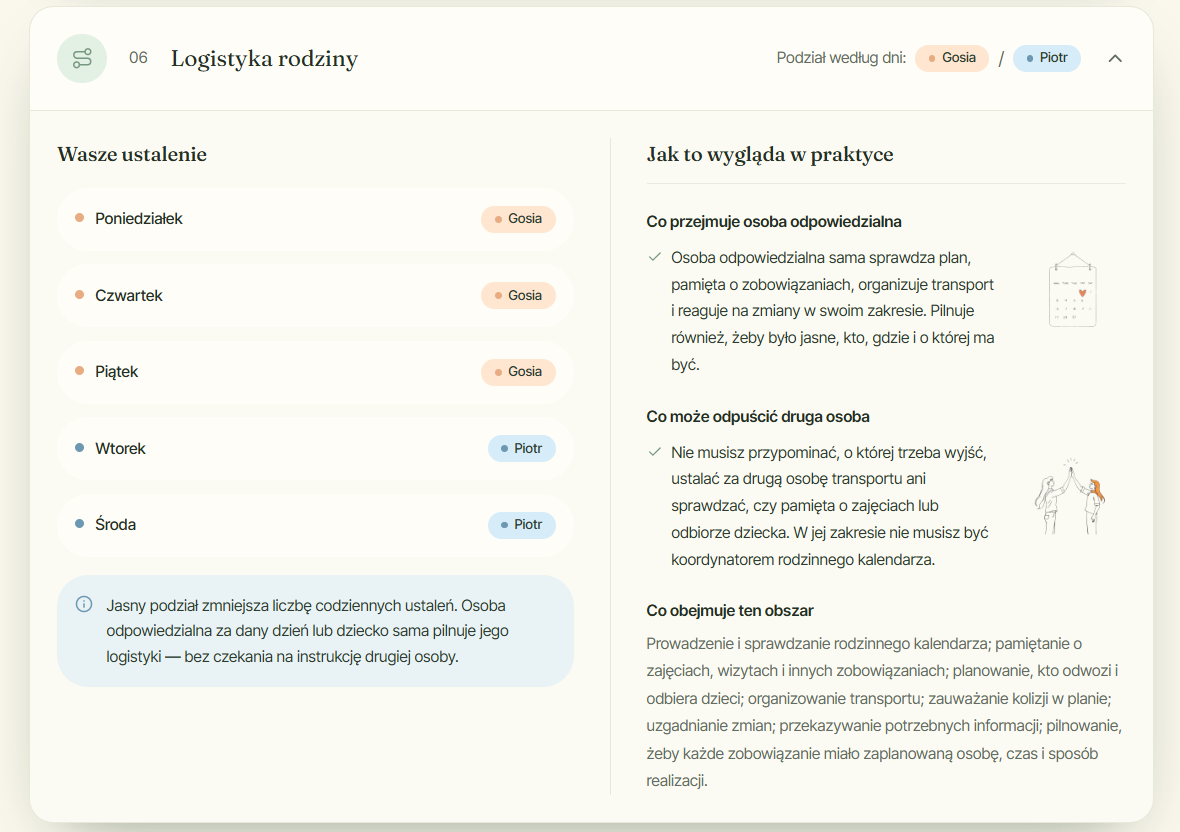Select the 'Poniedziałek' day label

coord(138,219)
